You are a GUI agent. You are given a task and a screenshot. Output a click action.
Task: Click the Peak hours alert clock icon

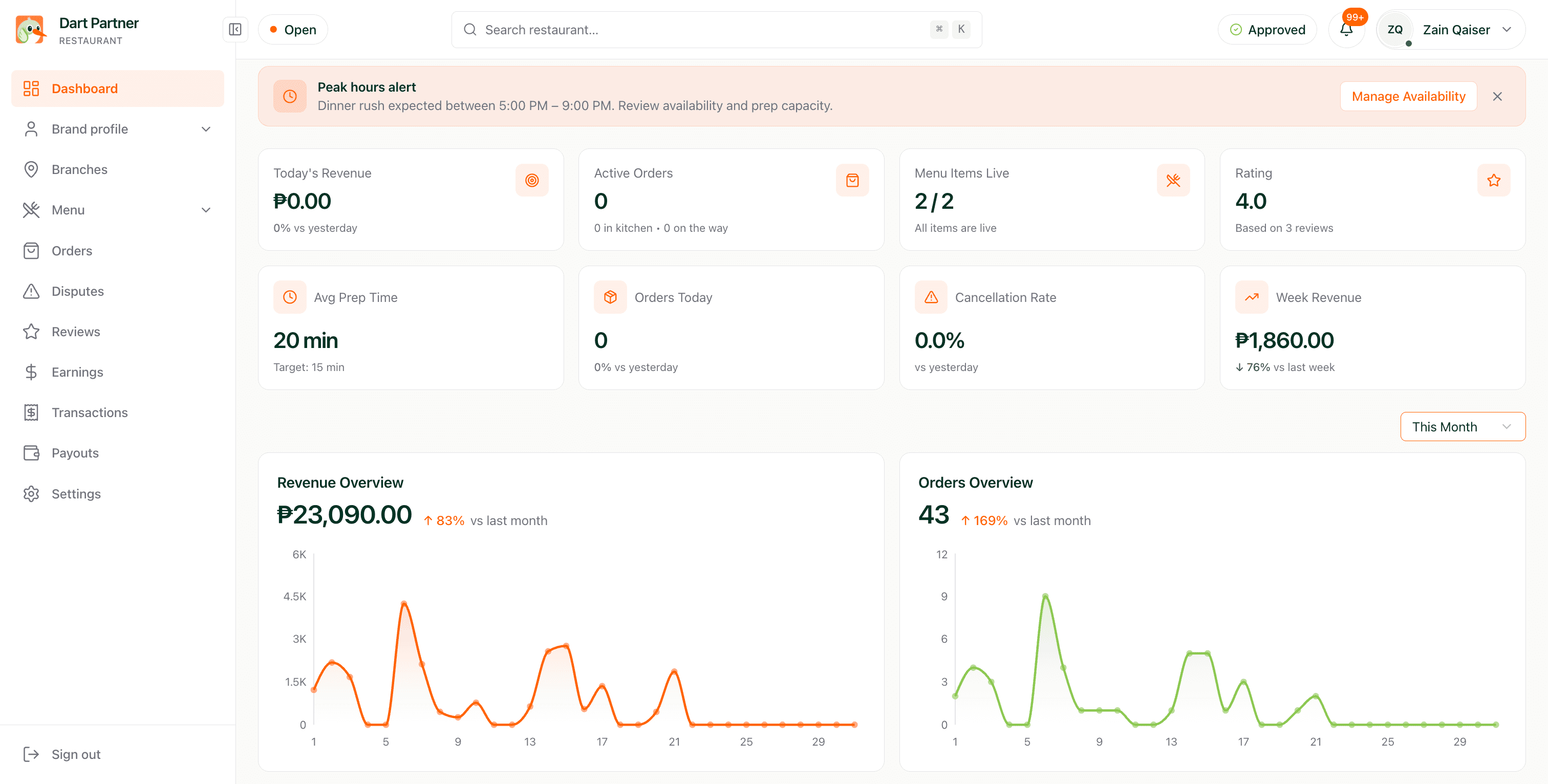point(290,96)
